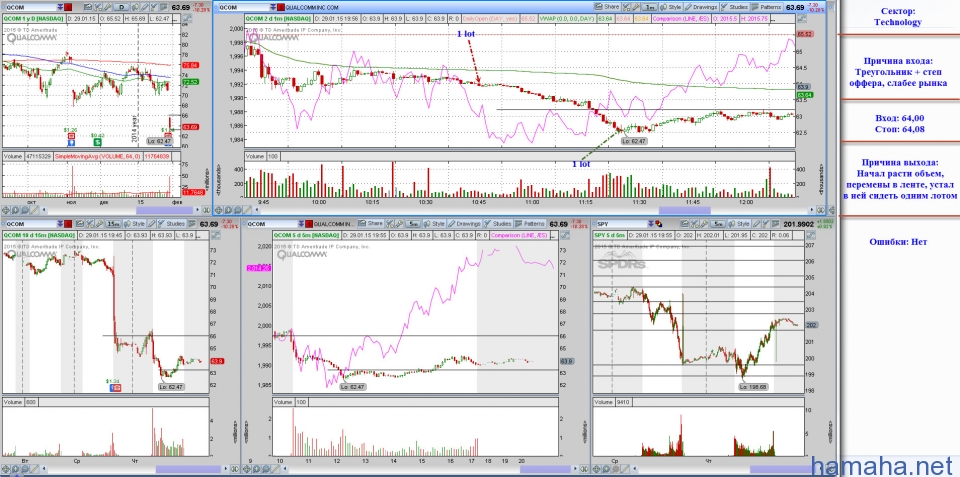Click chart mode icon right of daily chart header

click(187, 19)
